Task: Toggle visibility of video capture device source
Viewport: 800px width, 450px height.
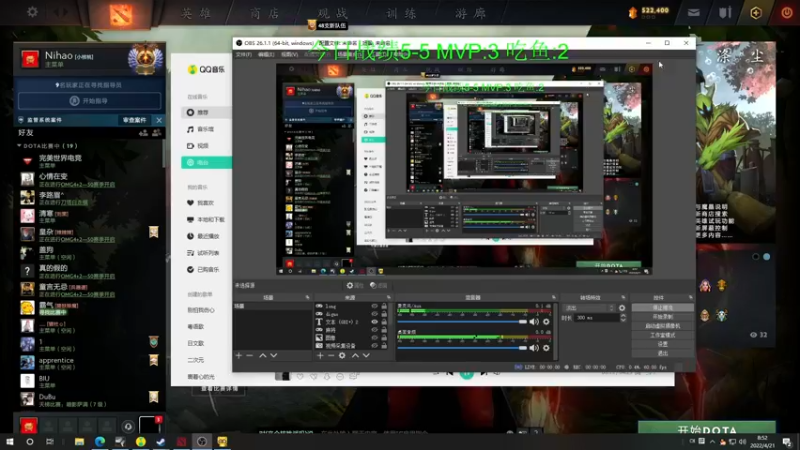Action: click(374, 345)
